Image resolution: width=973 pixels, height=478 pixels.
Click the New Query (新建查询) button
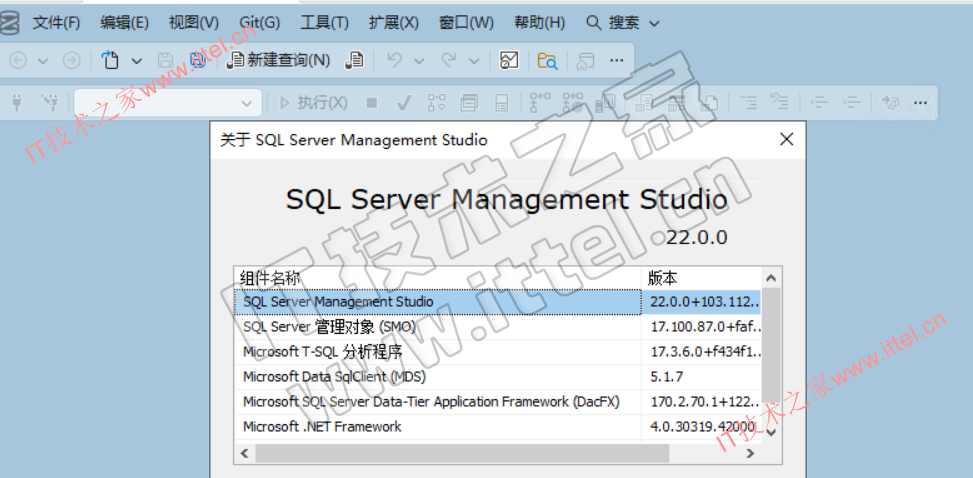click(279, 60)
